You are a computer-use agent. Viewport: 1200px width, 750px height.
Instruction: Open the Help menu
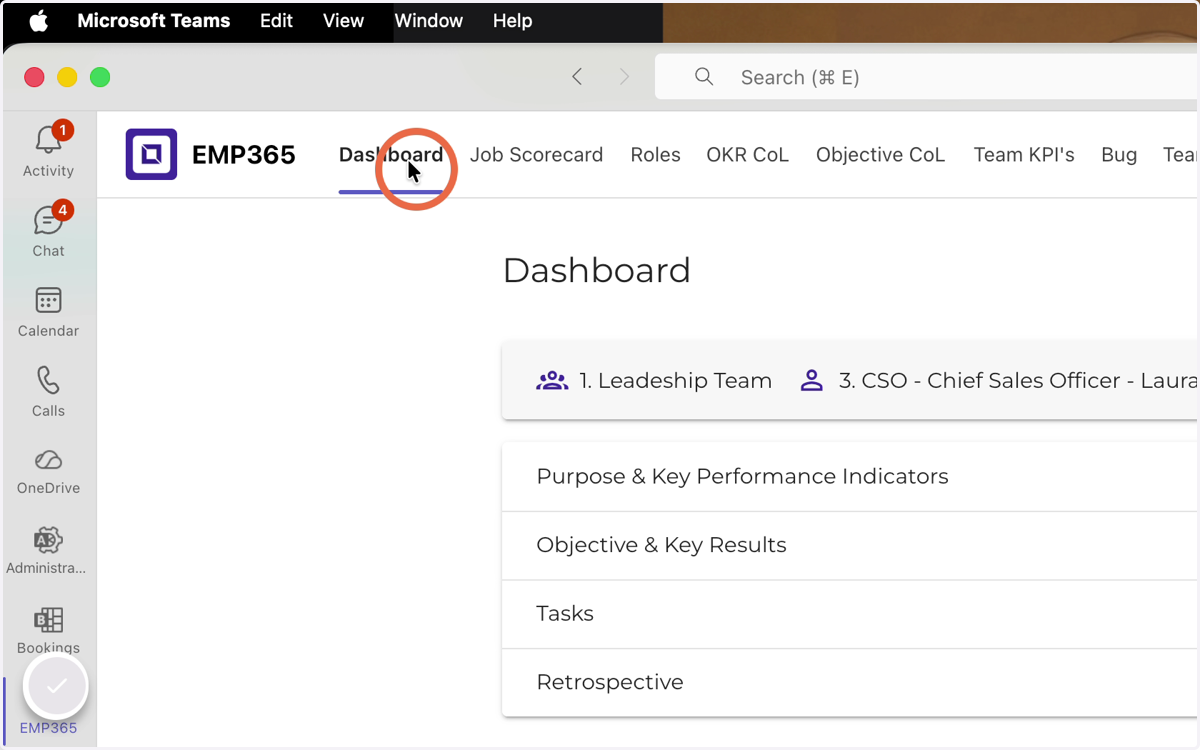[x=512, y=21]
